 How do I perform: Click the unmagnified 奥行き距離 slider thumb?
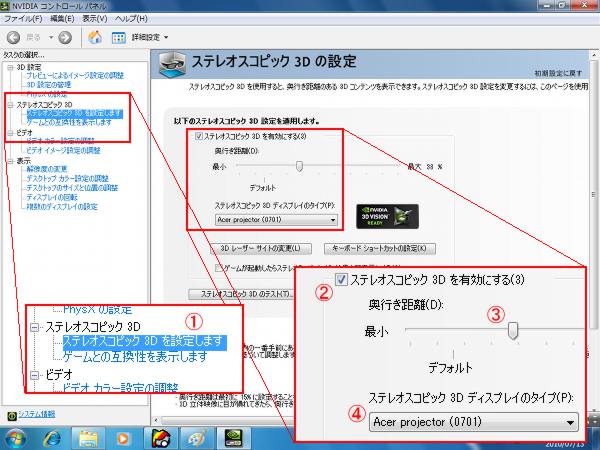(300, 166)
